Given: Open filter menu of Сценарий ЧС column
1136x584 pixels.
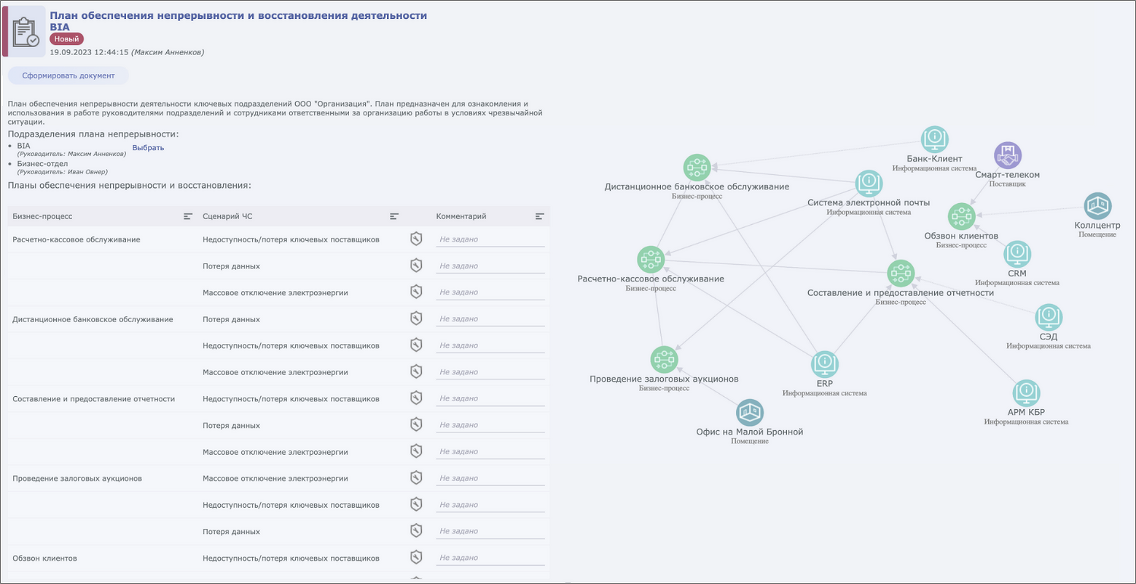Looking at the screenshot, I should coord(394,216).
